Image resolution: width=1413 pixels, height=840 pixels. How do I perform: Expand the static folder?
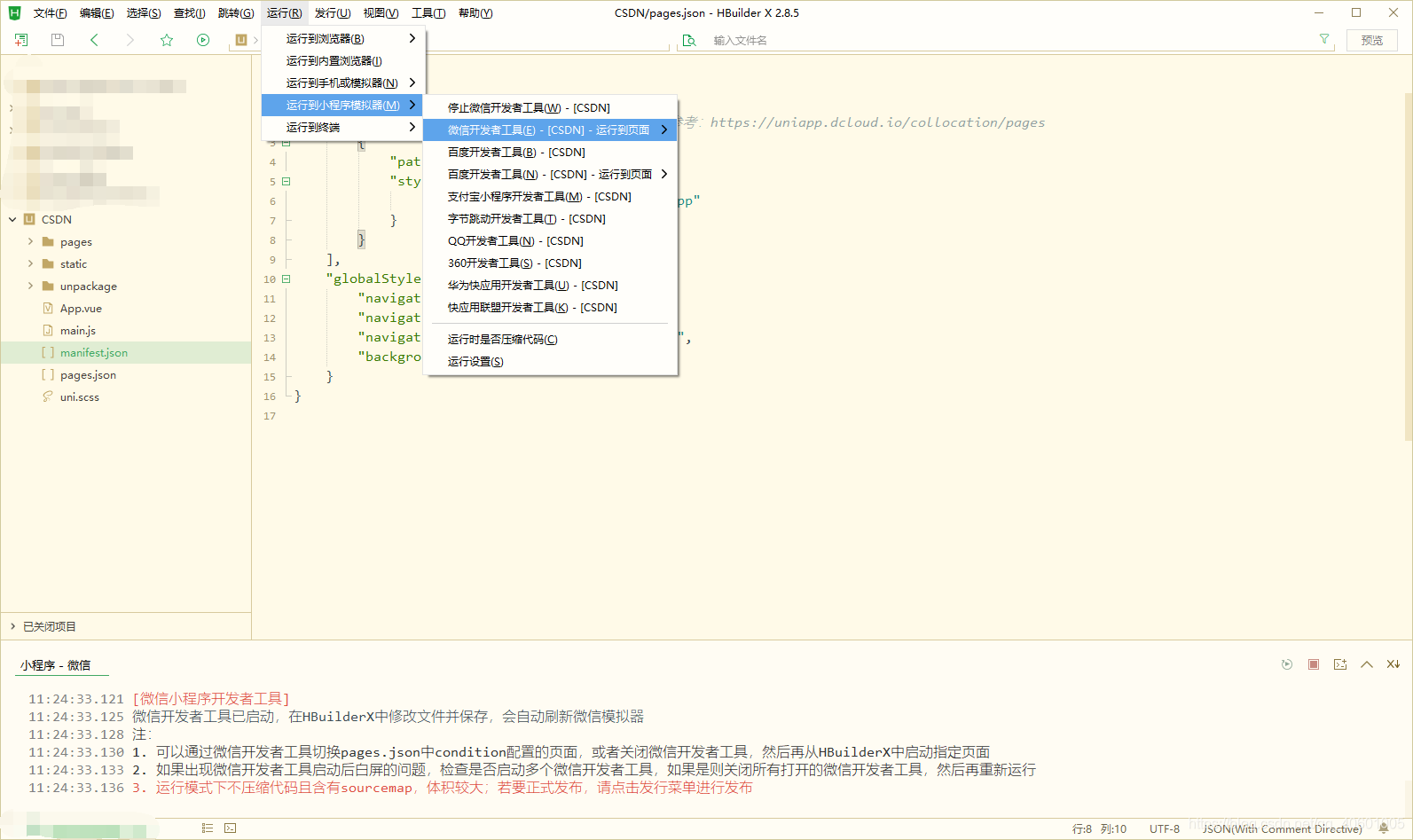pos(30,263)
